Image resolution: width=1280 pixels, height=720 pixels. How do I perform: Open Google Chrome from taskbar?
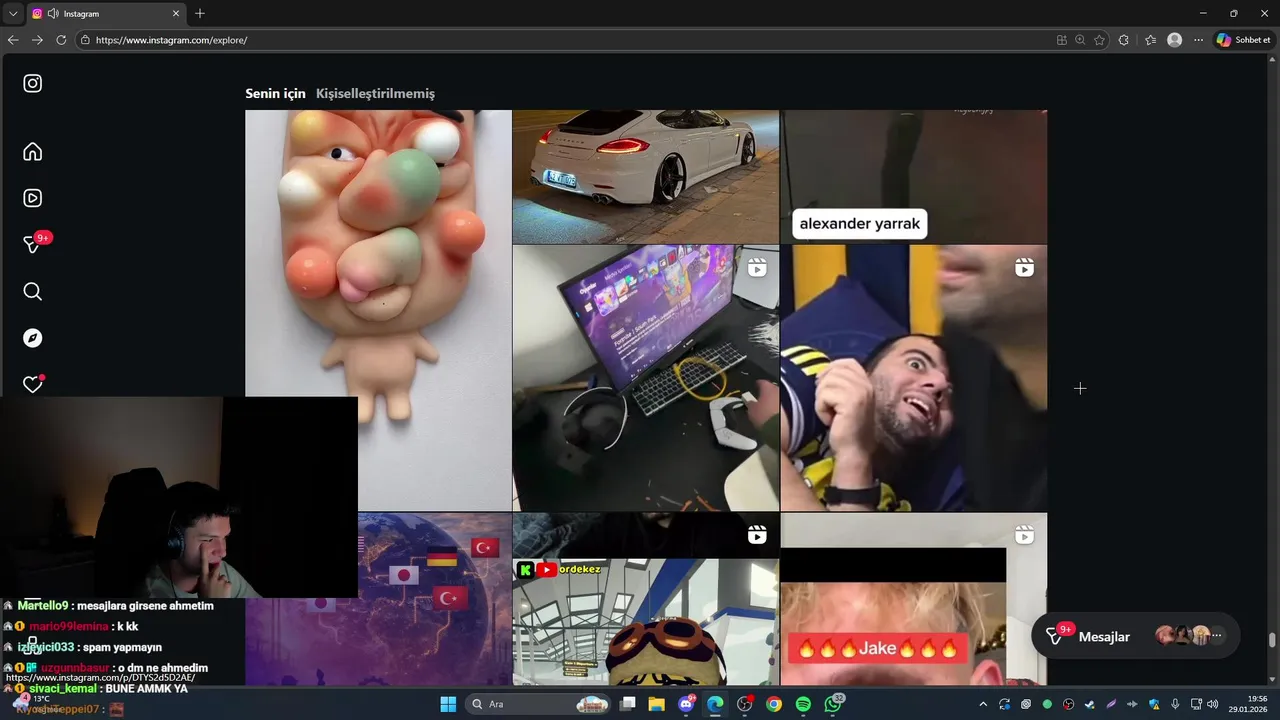774,704
